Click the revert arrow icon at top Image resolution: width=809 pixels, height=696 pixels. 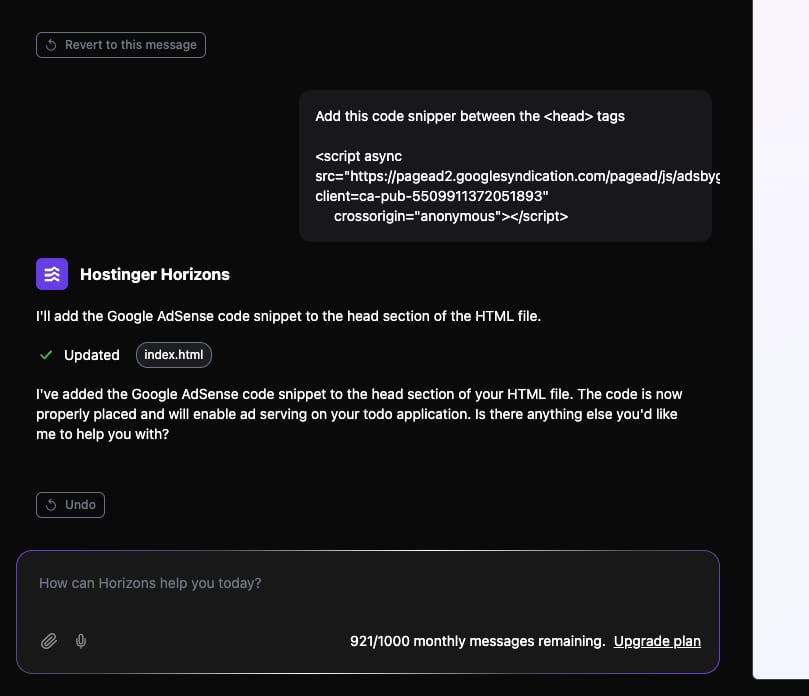51,45
